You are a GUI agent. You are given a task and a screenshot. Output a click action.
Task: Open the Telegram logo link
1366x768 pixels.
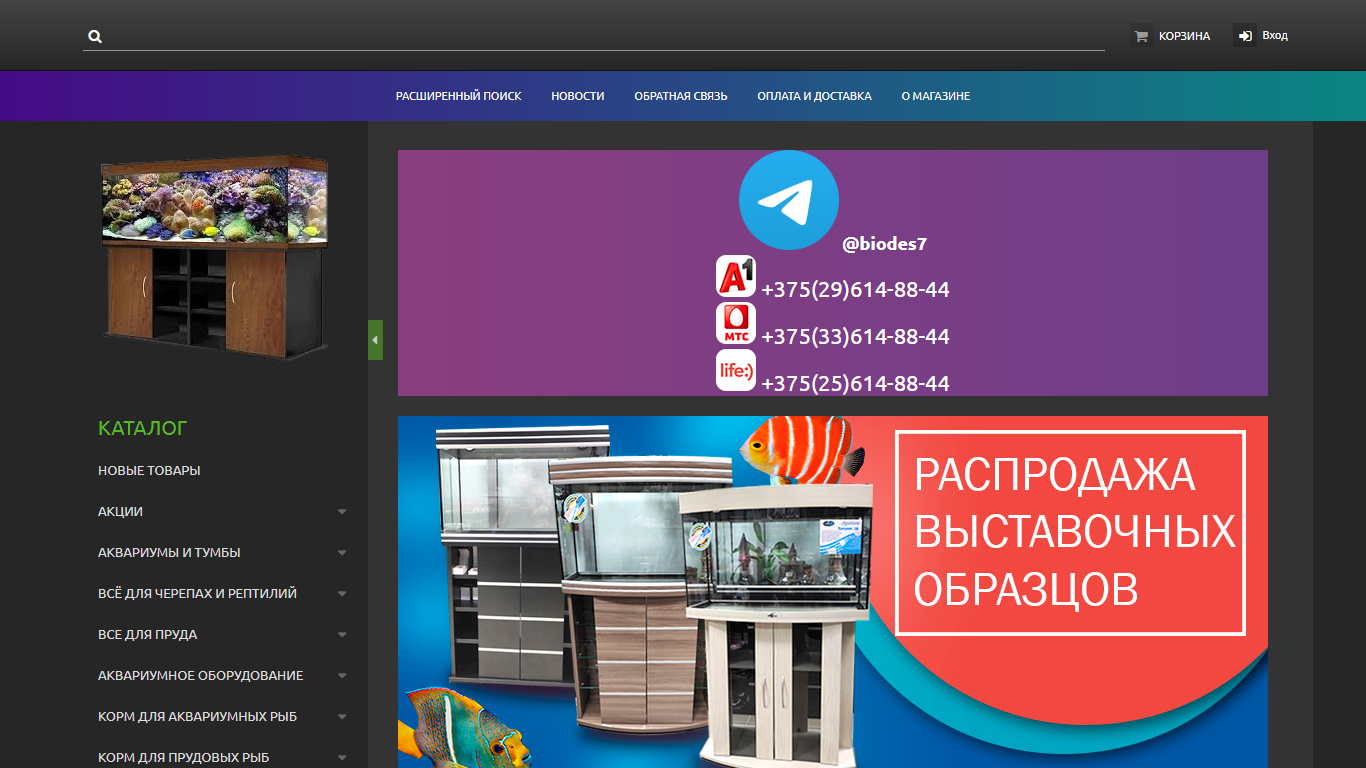click(x=788, y=200)
